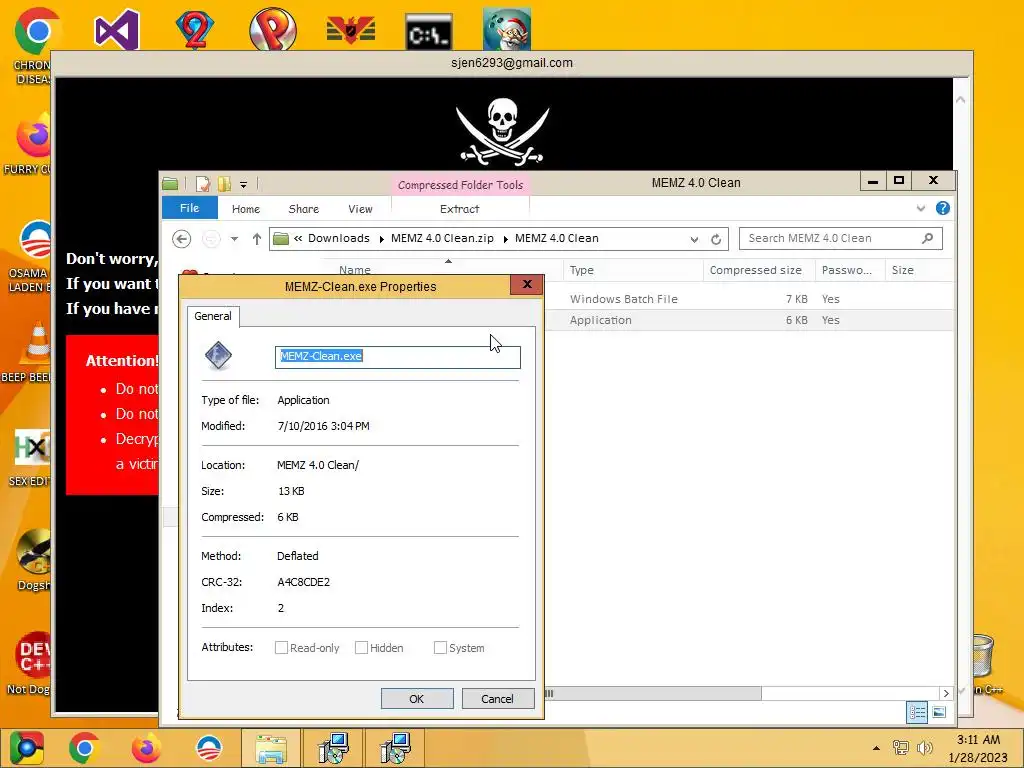The height and width of the screenshot is (768, 1024).
Task: Open Customize Quick Access Toolbar dropdown
Action: point(244,185)
